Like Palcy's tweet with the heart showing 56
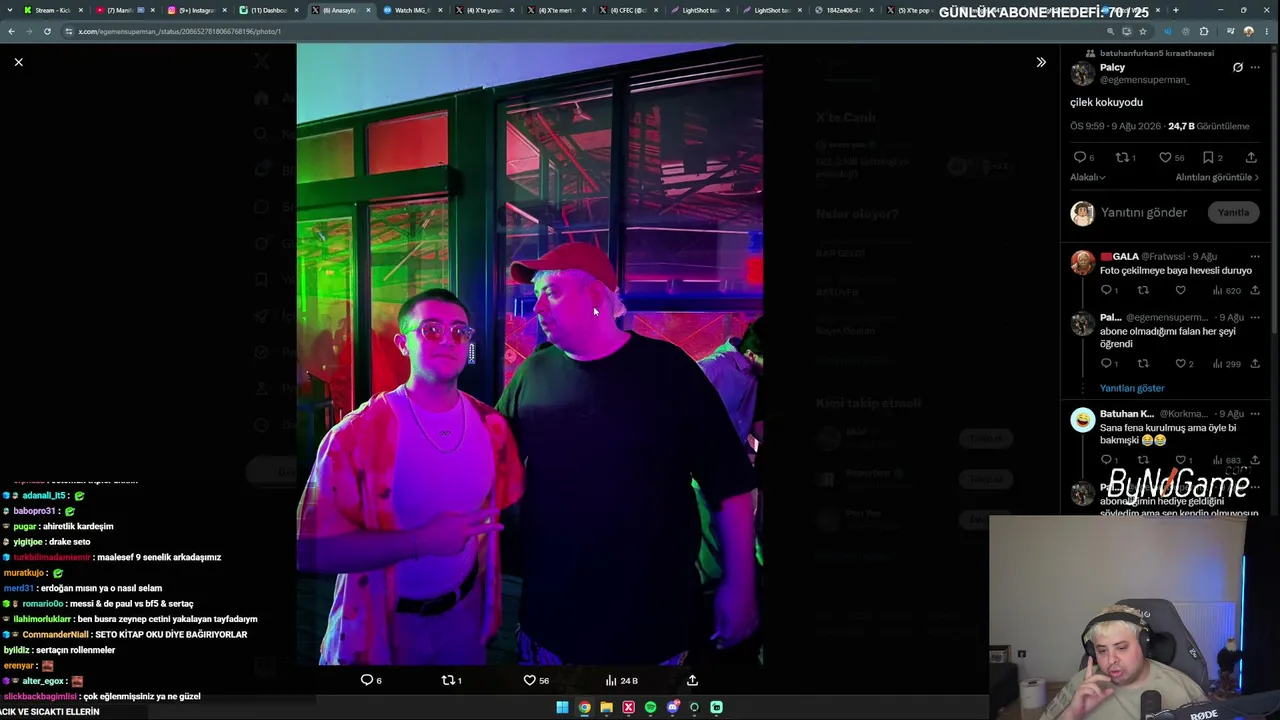Screen dimensions: 1280x720 (1165, 158)
